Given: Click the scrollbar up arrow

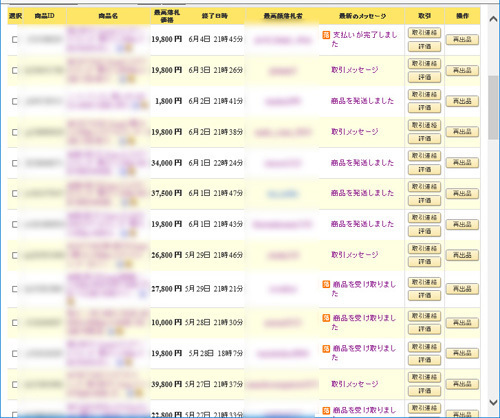Looking at the screenshot, I should 493,19.
